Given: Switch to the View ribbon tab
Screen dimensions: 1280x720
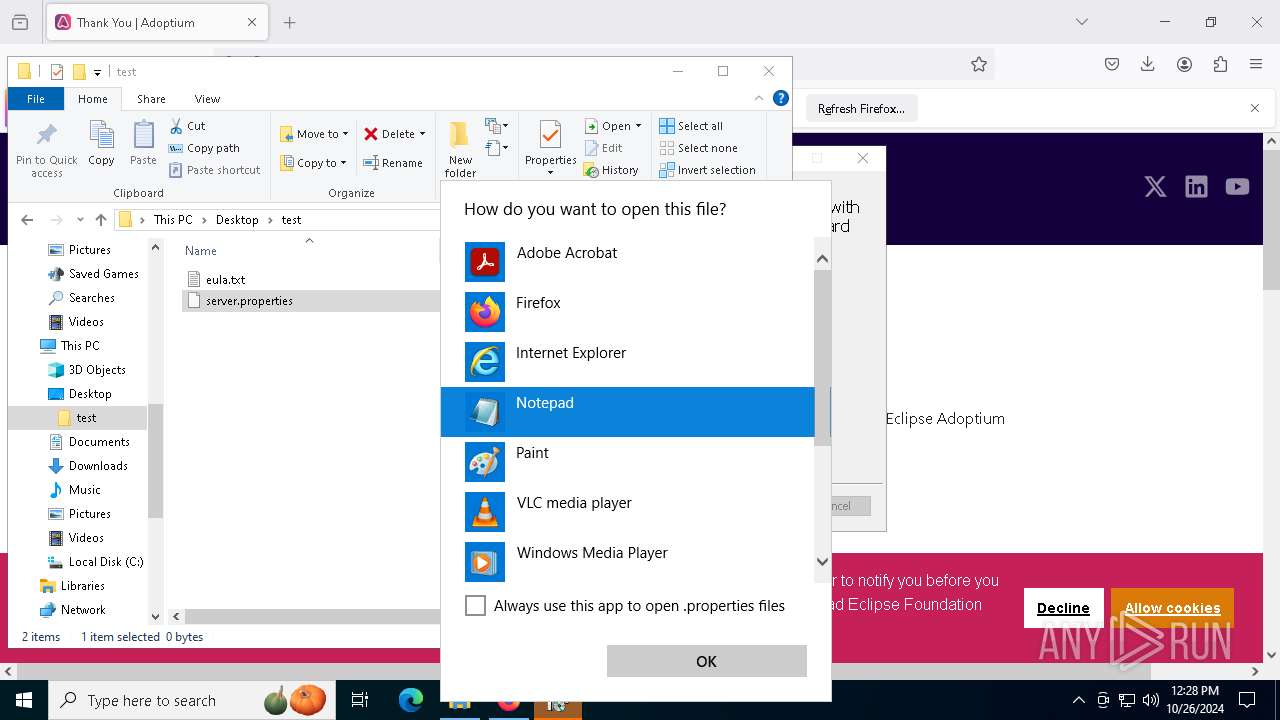Looking at the screenshot, I should point(207,99).
